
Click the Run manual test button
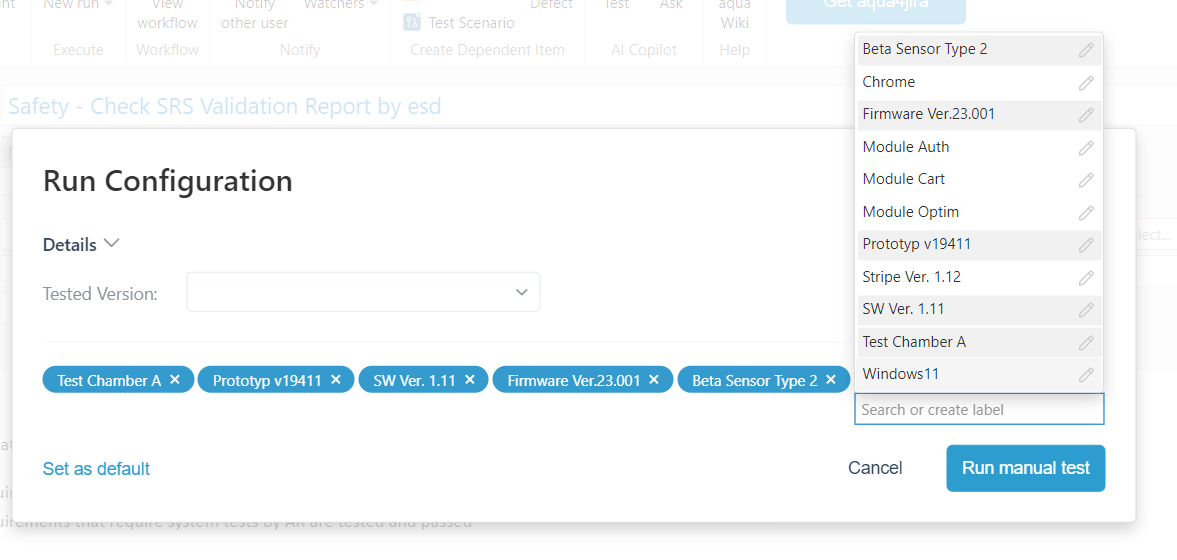pos(1025,468)
